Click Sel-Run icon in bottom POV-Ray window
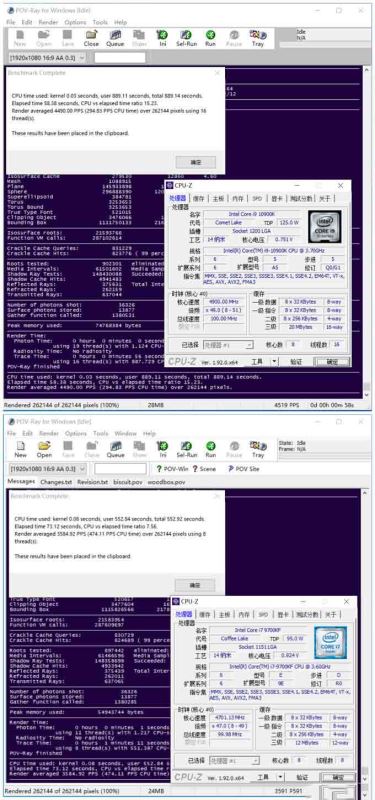This screenshot has height=800, width=375. pyautogui.click(x=187, y=449)
